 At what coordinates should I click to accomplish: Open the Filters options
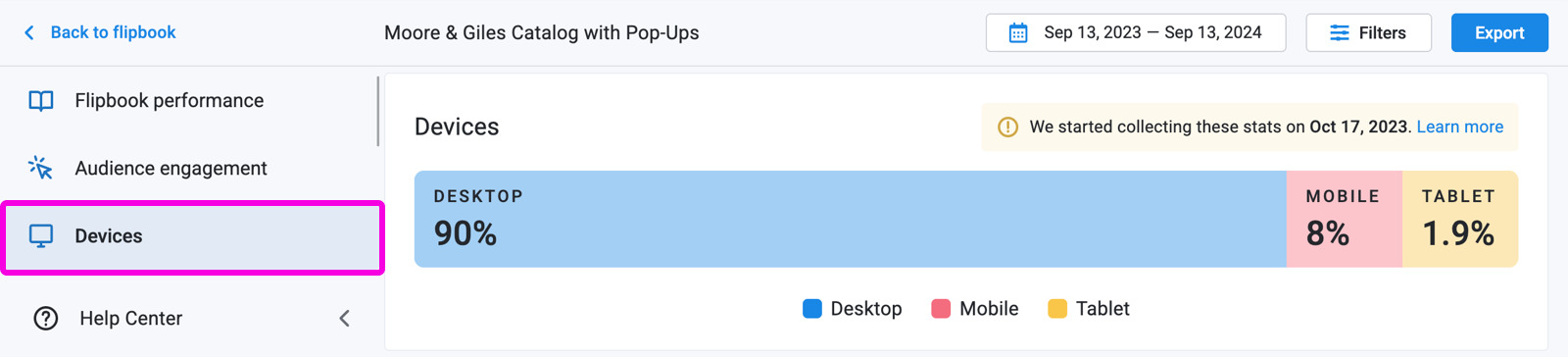1368,33
